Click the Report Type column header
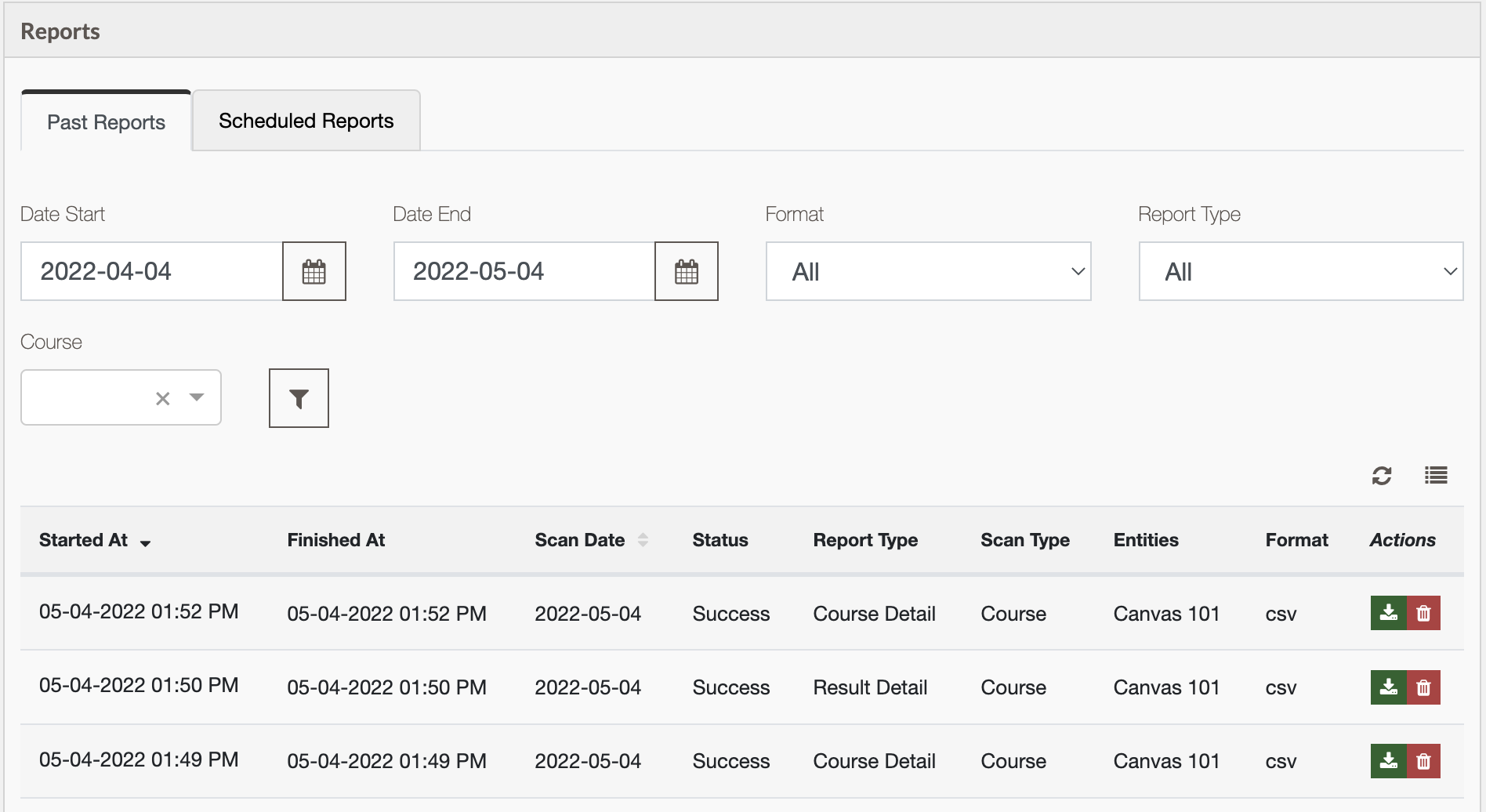1486x812 pixels. point(865,540)
